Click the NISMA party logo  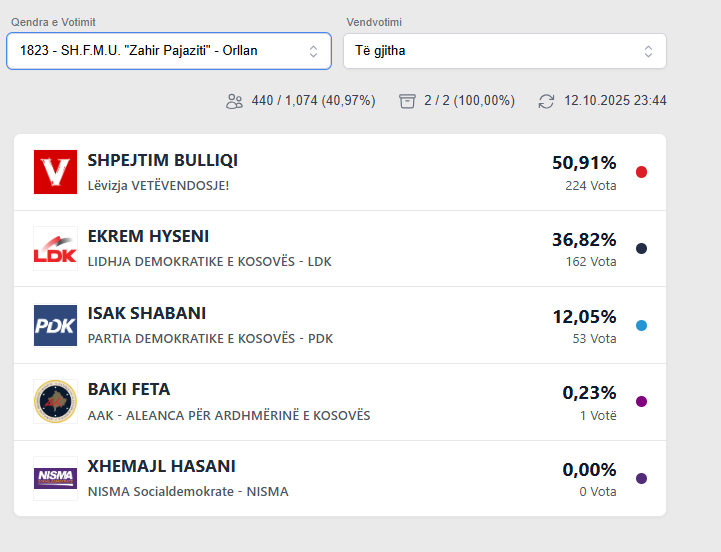pos(55,479)
